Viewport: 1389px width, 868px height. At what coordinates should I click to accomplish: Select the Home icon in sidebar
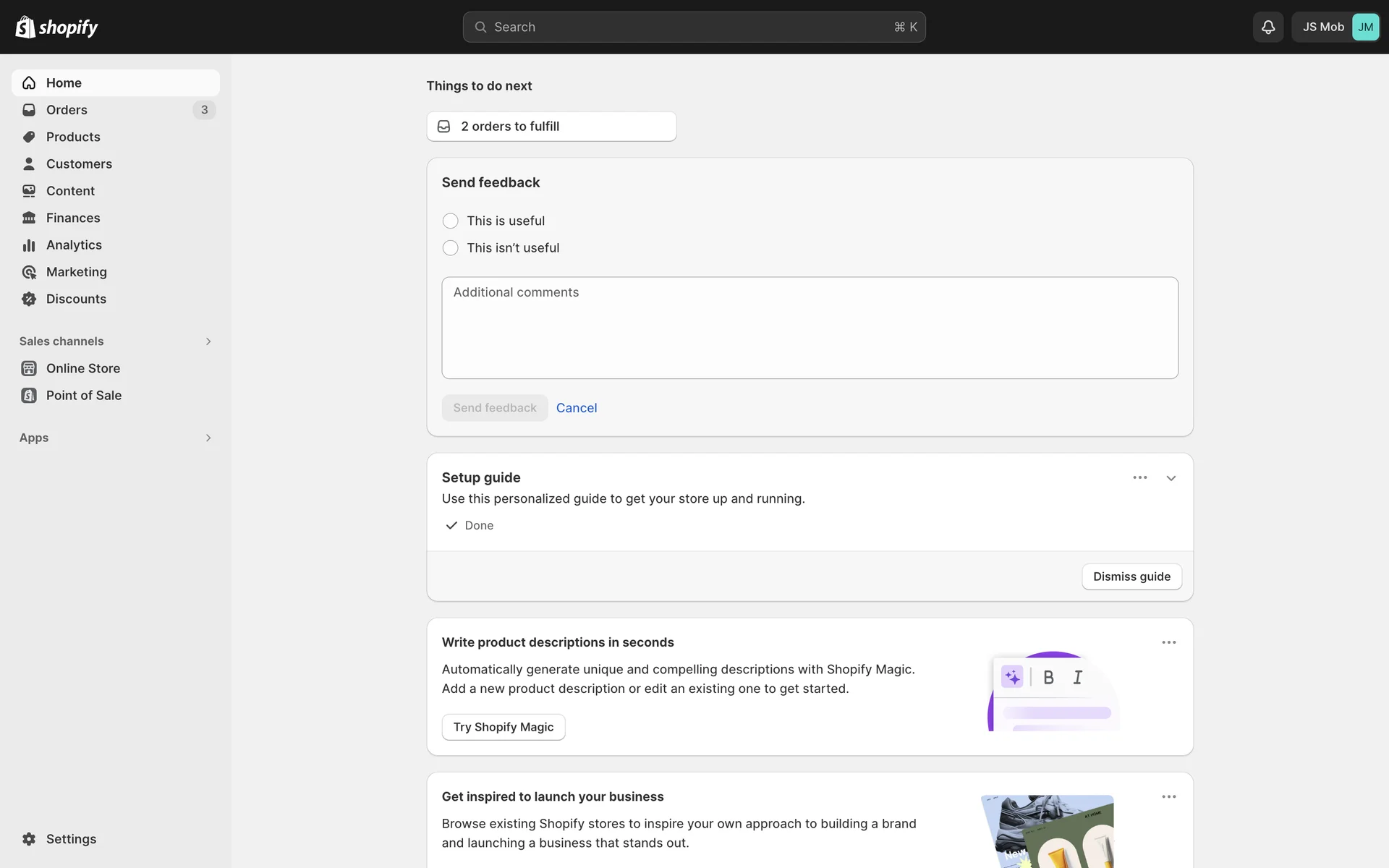(29, 82)
